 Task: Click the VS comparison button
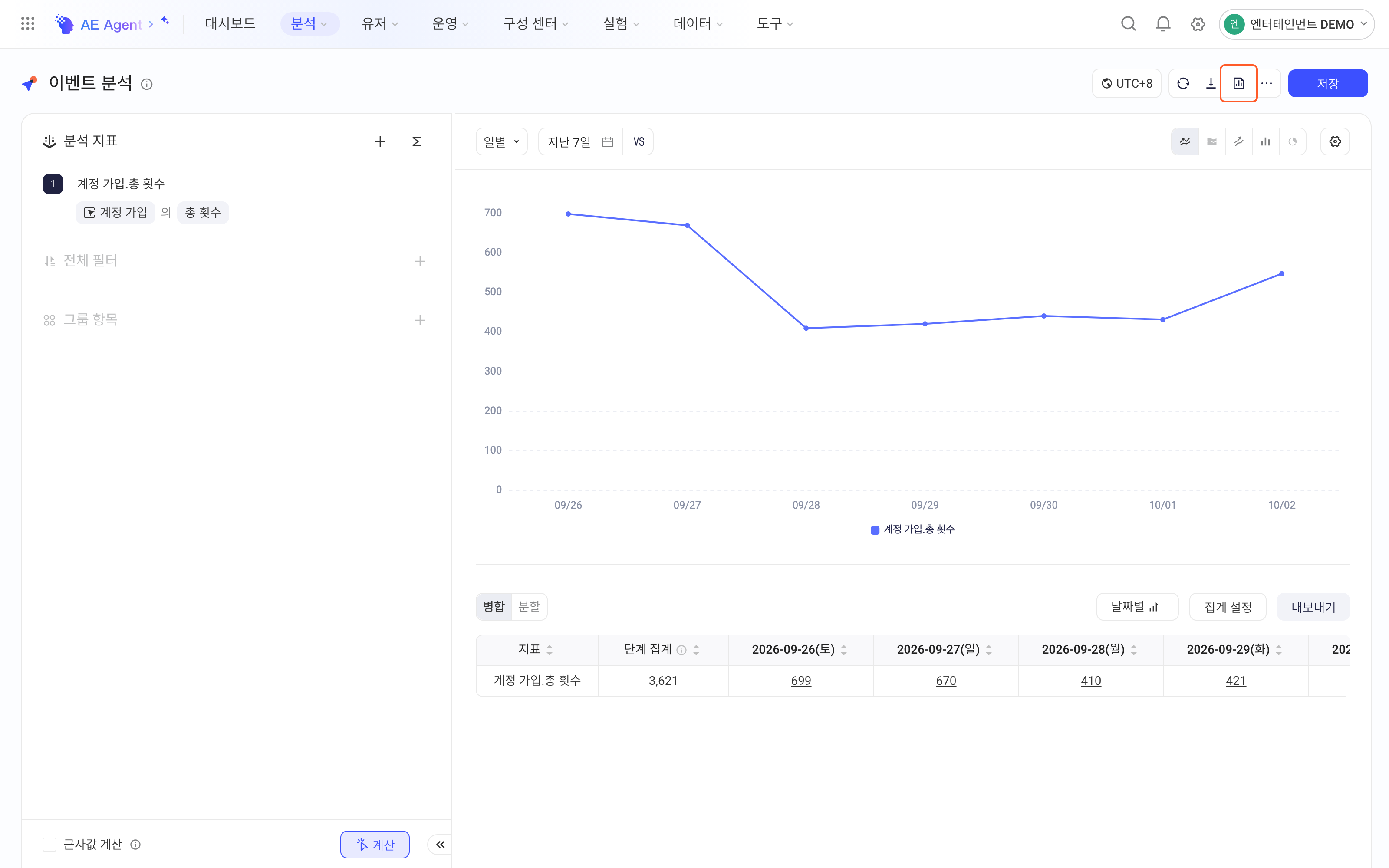click(639, 141)
